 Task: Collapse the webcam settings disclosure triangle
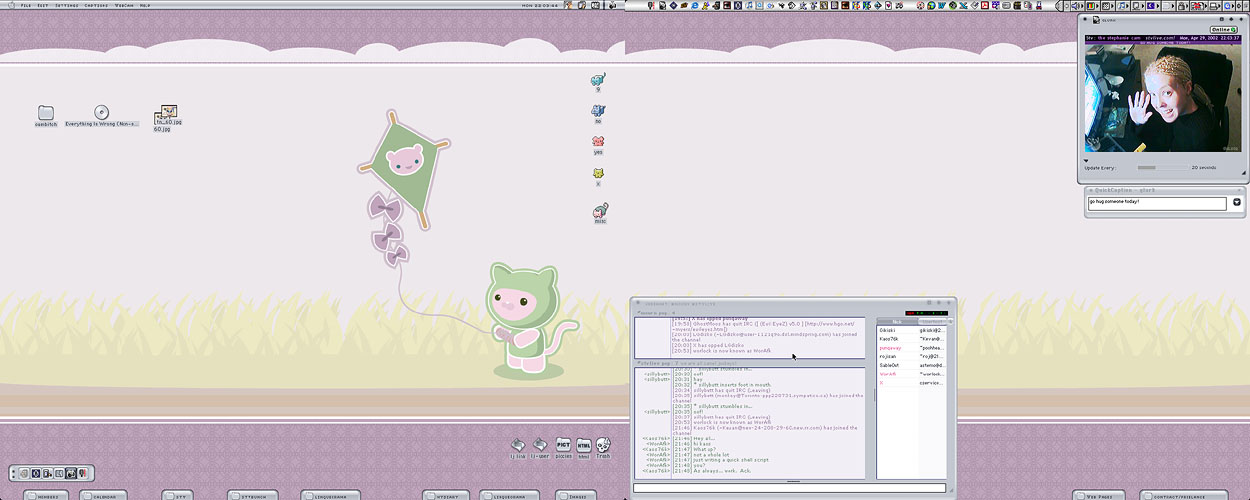1087,159
